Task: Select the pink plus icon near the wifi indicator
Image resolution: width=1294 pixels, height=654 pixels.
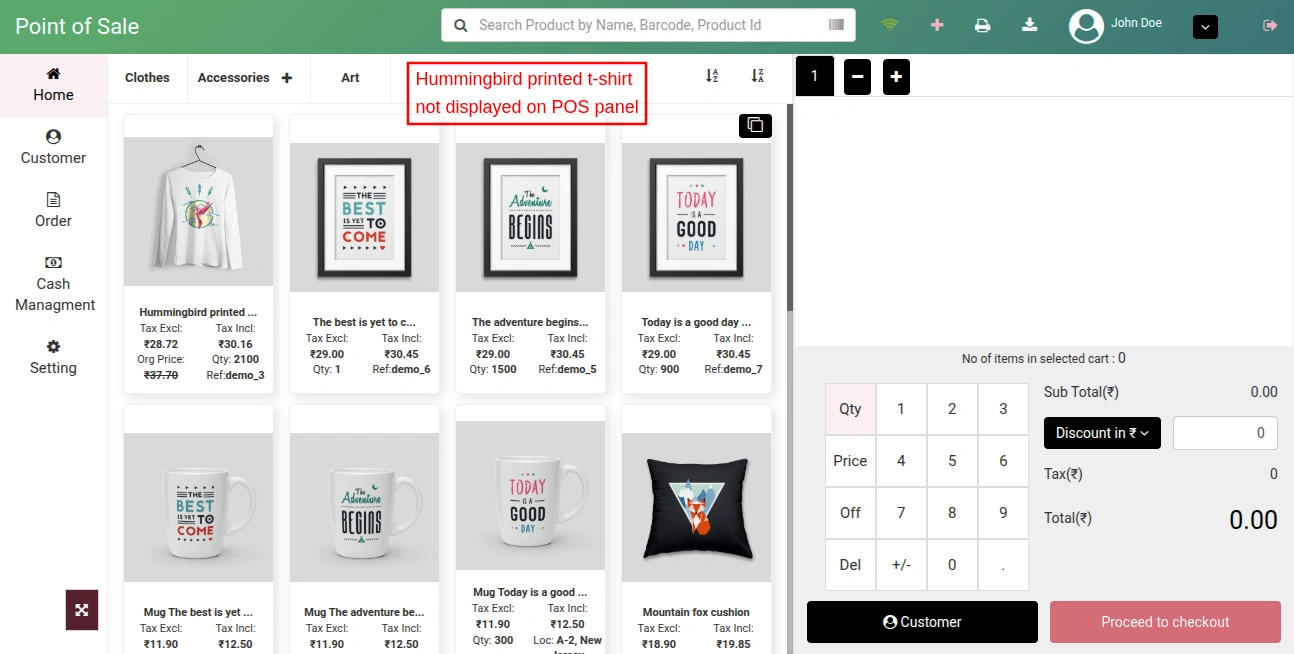Action: (937, 26)
